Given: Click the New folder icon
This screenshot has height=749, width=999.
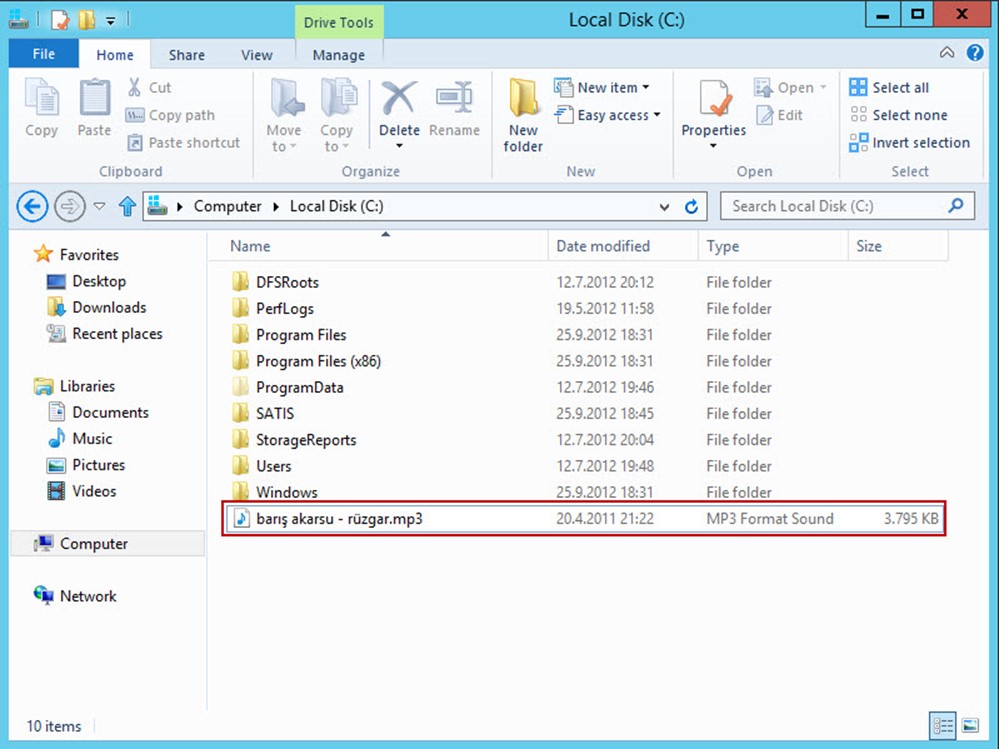Looking at the screenshot, I should pos(523,101).
